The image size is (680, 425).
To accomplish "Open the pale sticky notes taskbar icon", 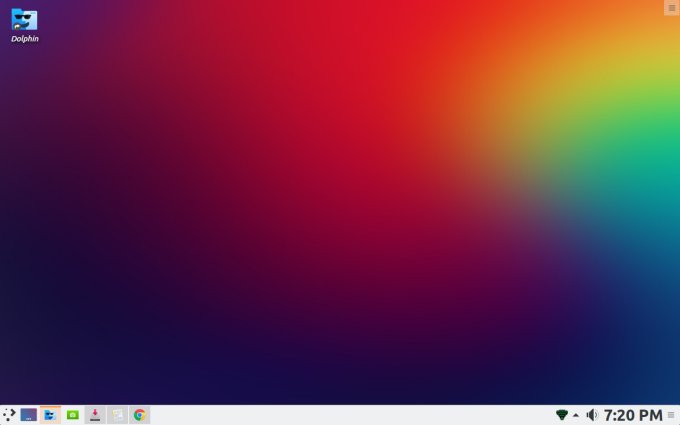I will pos(117,415).
